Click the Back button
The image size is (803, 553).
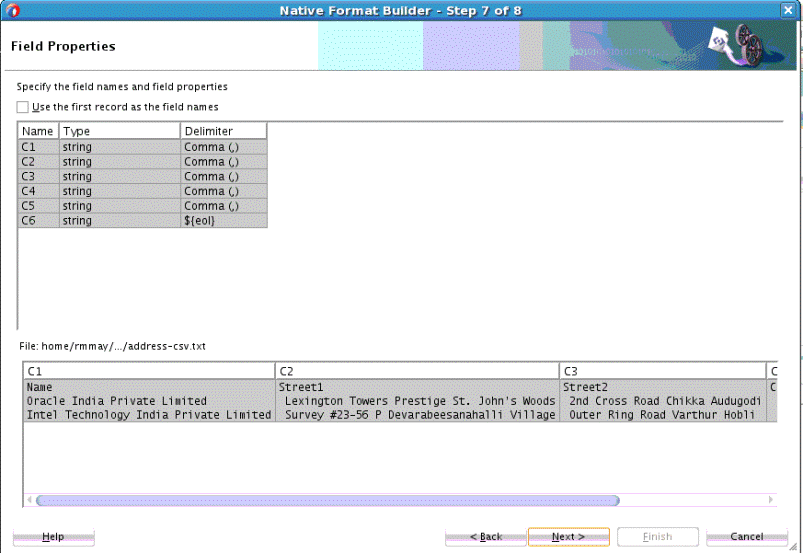[x=485, y=537]
